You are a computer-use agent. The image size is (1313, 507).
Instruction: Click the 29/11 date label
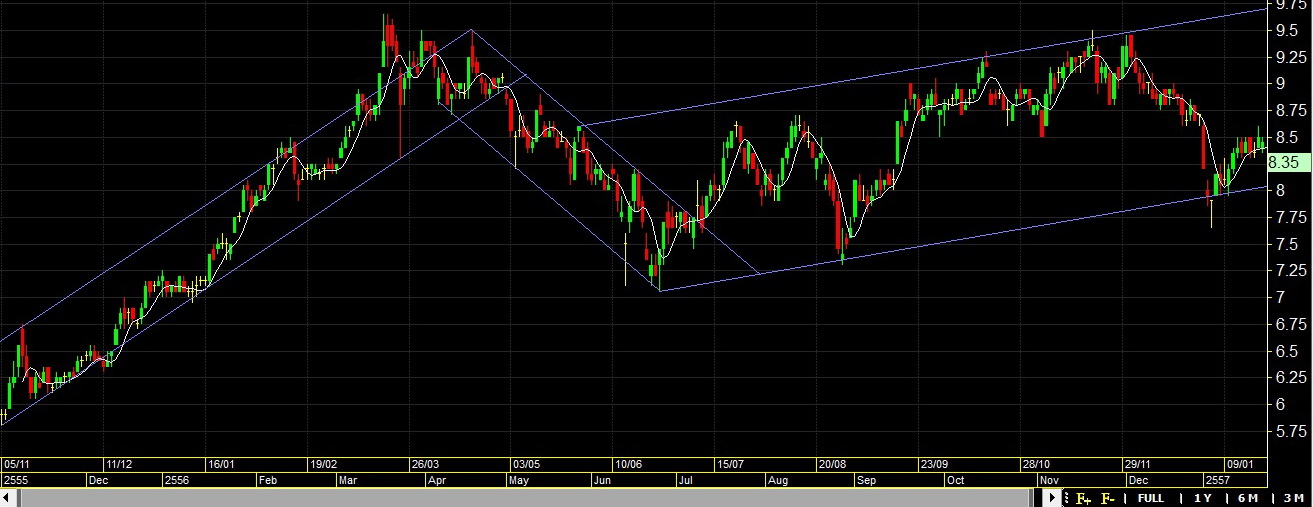1138,465
